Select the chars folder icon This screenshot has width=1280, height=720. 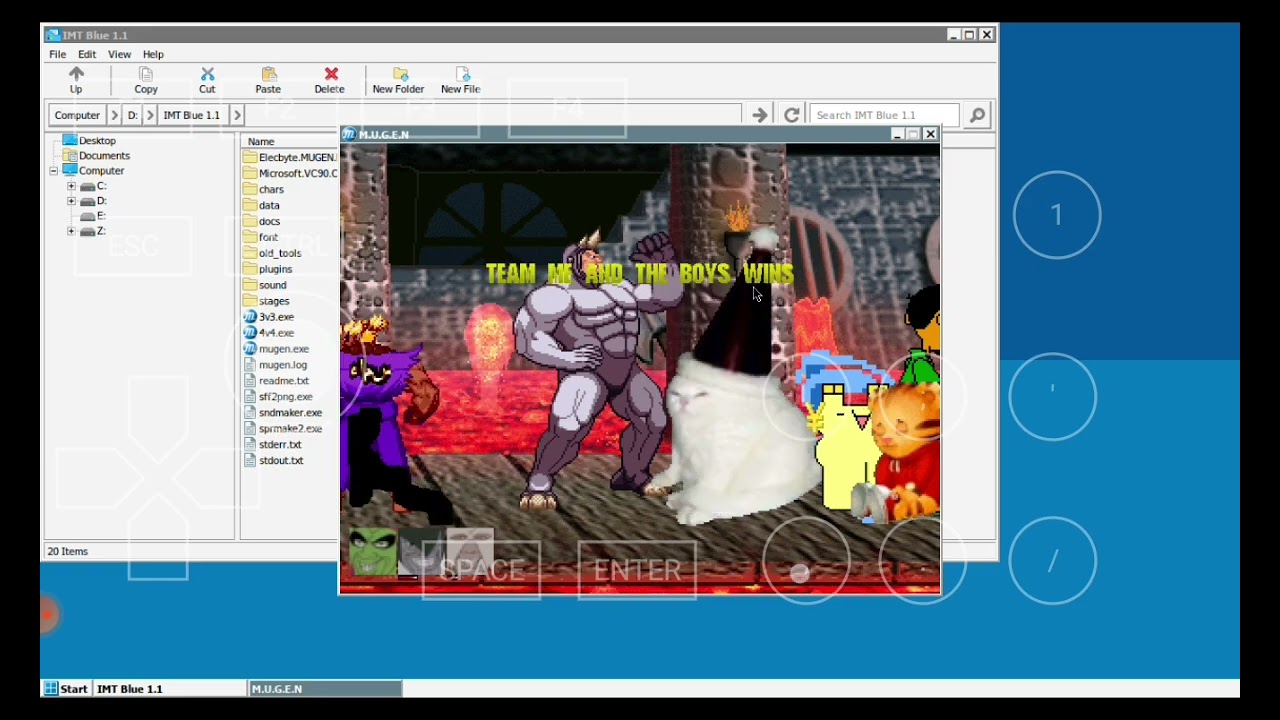251,189
